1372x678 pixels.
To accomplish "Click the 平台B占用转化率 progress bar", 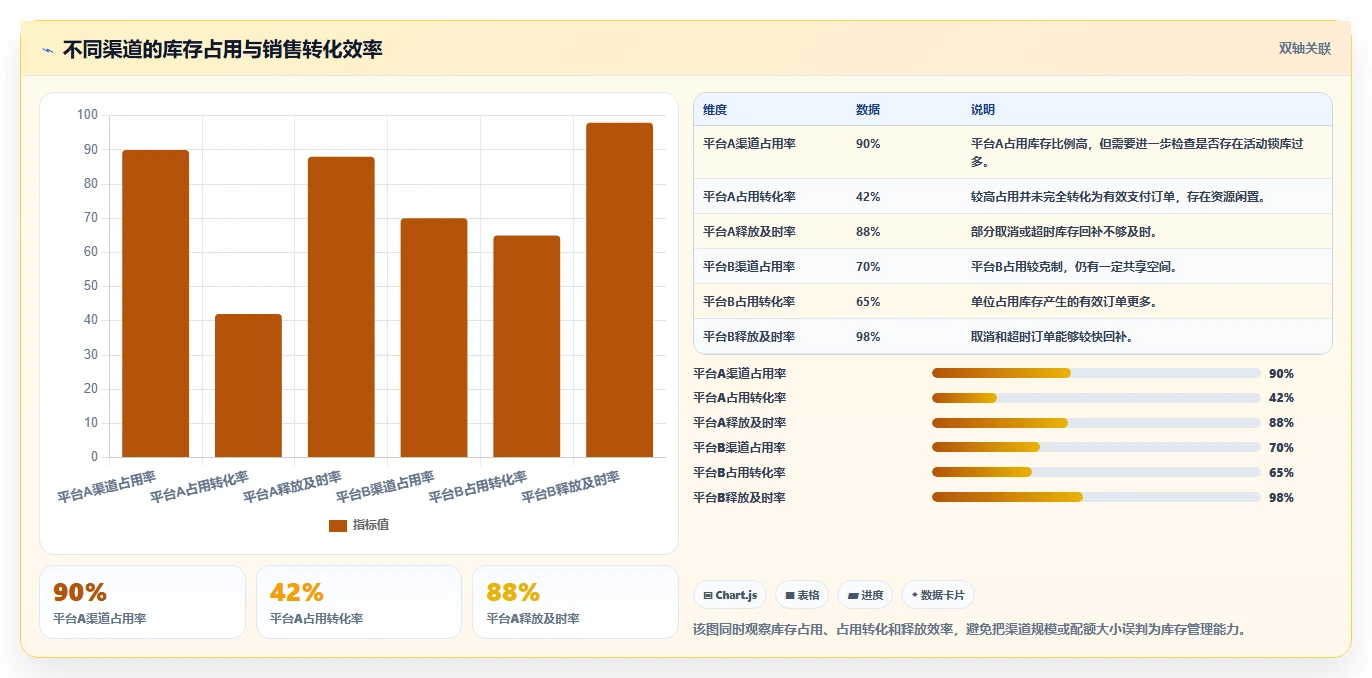I will (x=1096, y=472).
